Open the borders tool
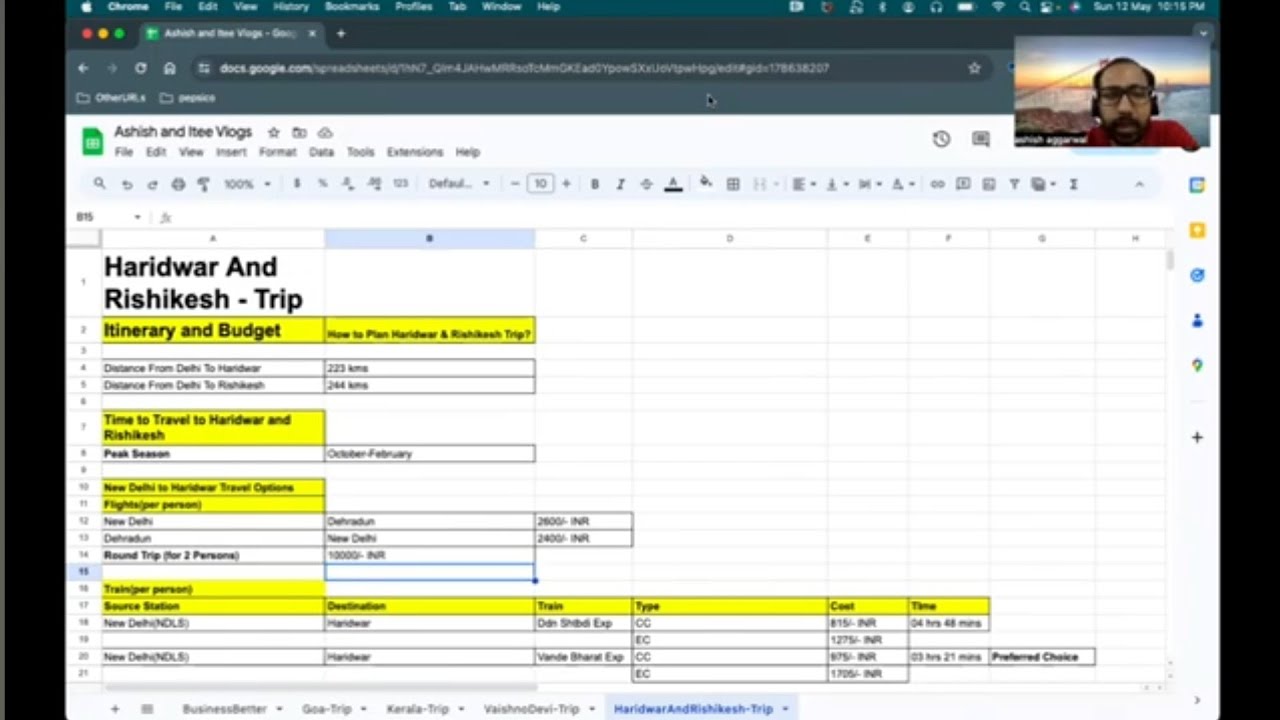Image resolution: width=1280 pixels, height=720 pixels. click(x=733, y=184)
